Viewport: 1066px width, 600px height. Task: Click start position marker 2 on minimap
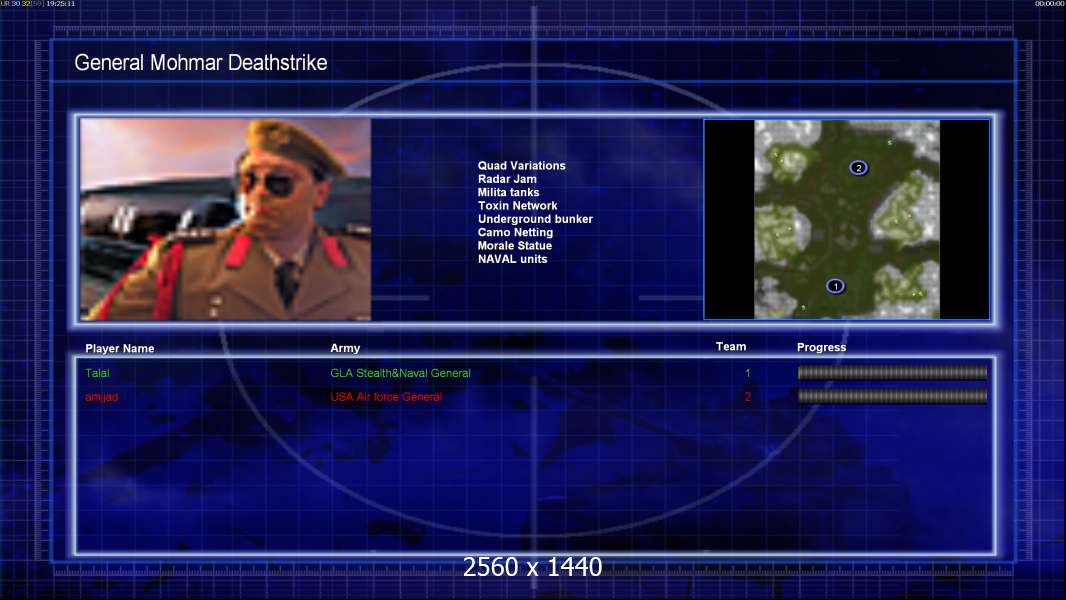pyautogui.click(x=859, y=168)
